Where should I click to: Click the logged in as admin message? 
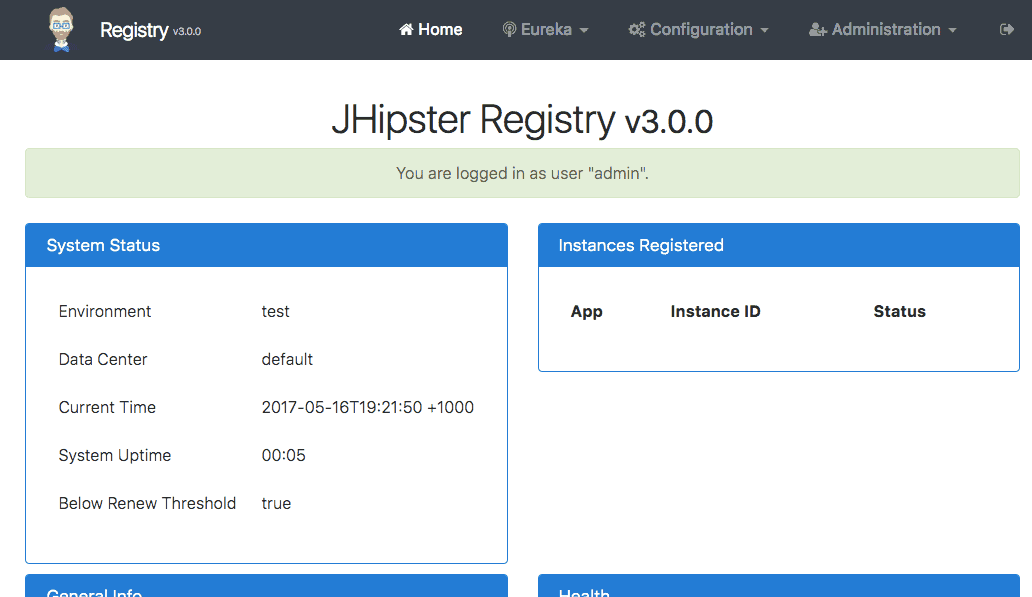[x=523, y=173]
